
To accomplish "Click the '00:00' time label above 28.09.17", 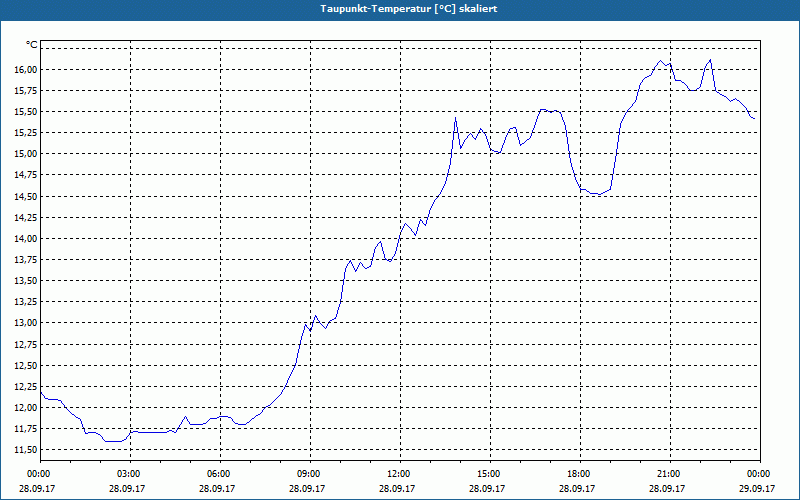I will [37, 474].
